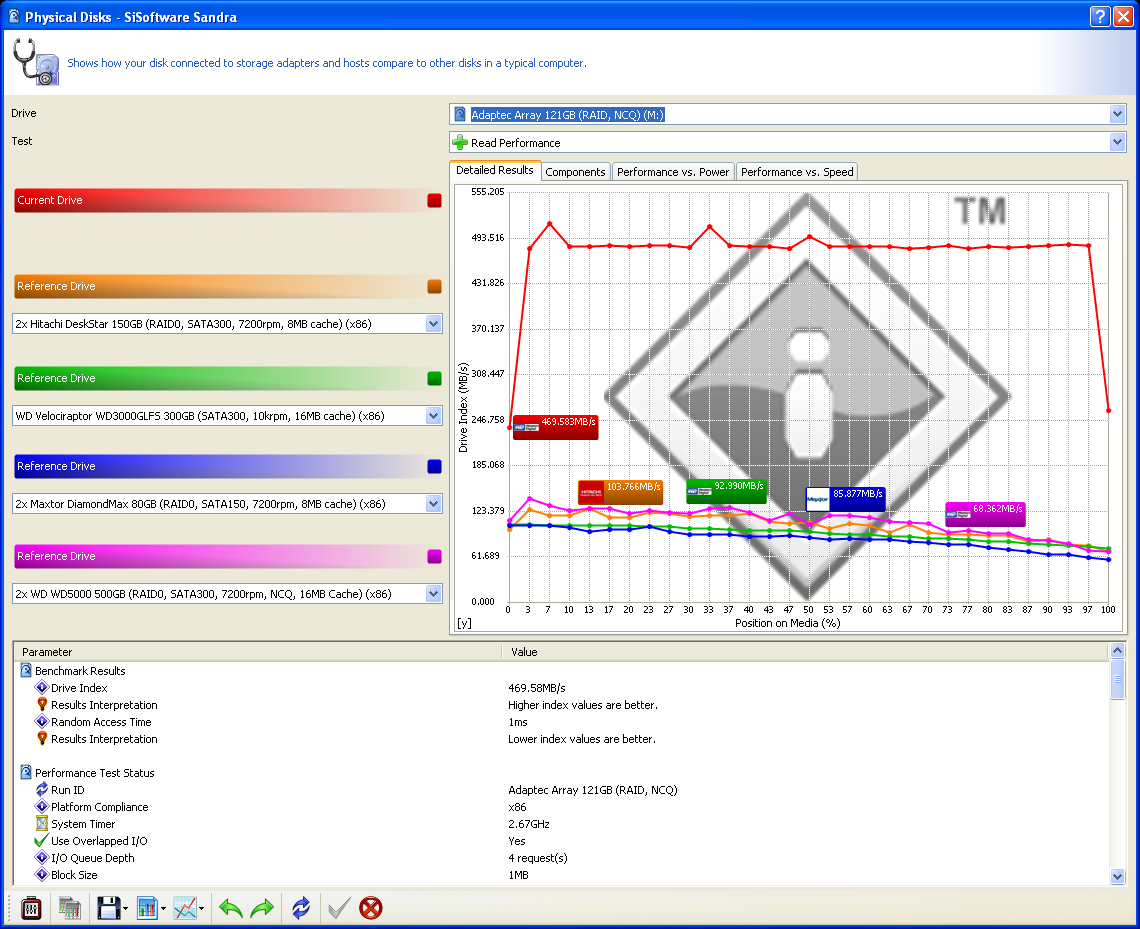Viewport: 1140px width, 929px height.
Task: Click the orange Reference Drive color swatch
Action: (435, 286)
